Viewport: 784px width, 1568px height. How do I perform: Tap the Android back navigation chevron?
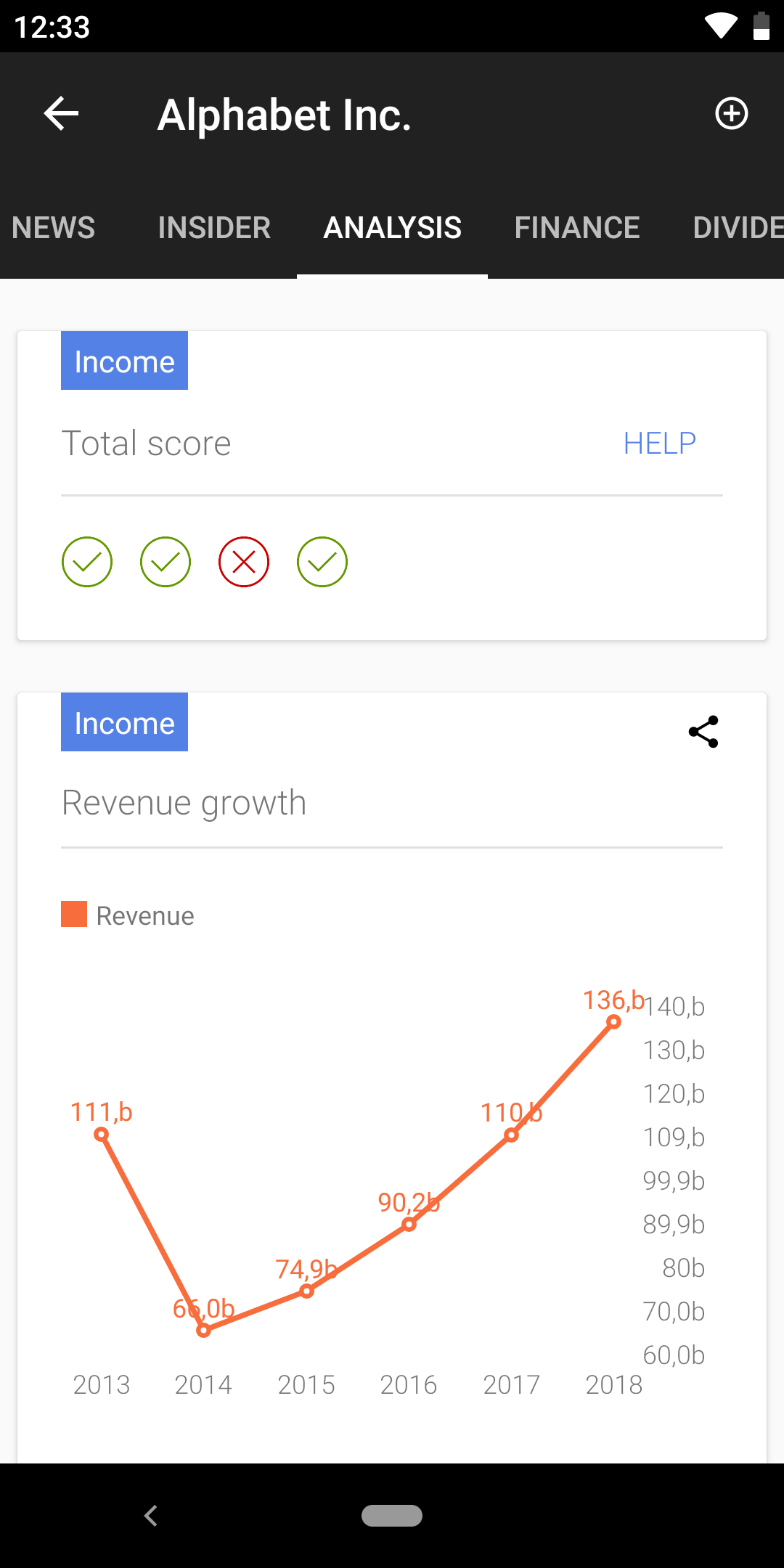pyautogui.click(x=150, y=1516)
